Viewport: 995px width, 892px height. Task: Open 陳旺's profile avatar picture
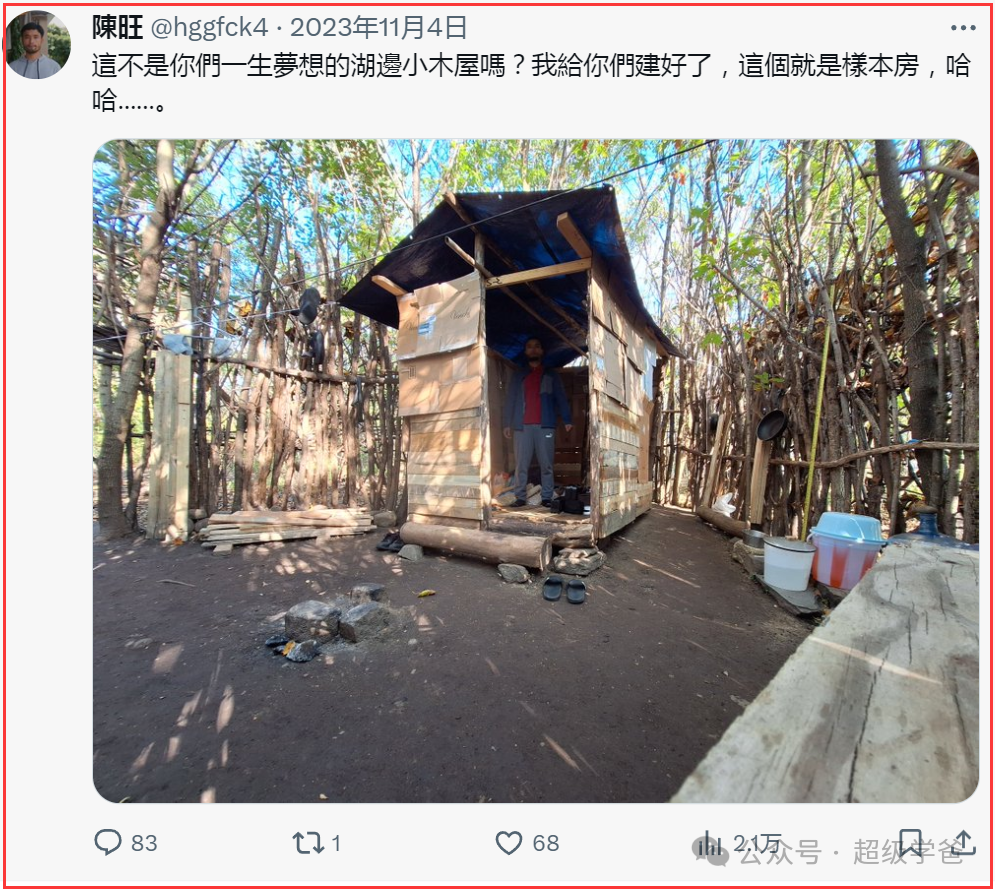tap(38, 45)
